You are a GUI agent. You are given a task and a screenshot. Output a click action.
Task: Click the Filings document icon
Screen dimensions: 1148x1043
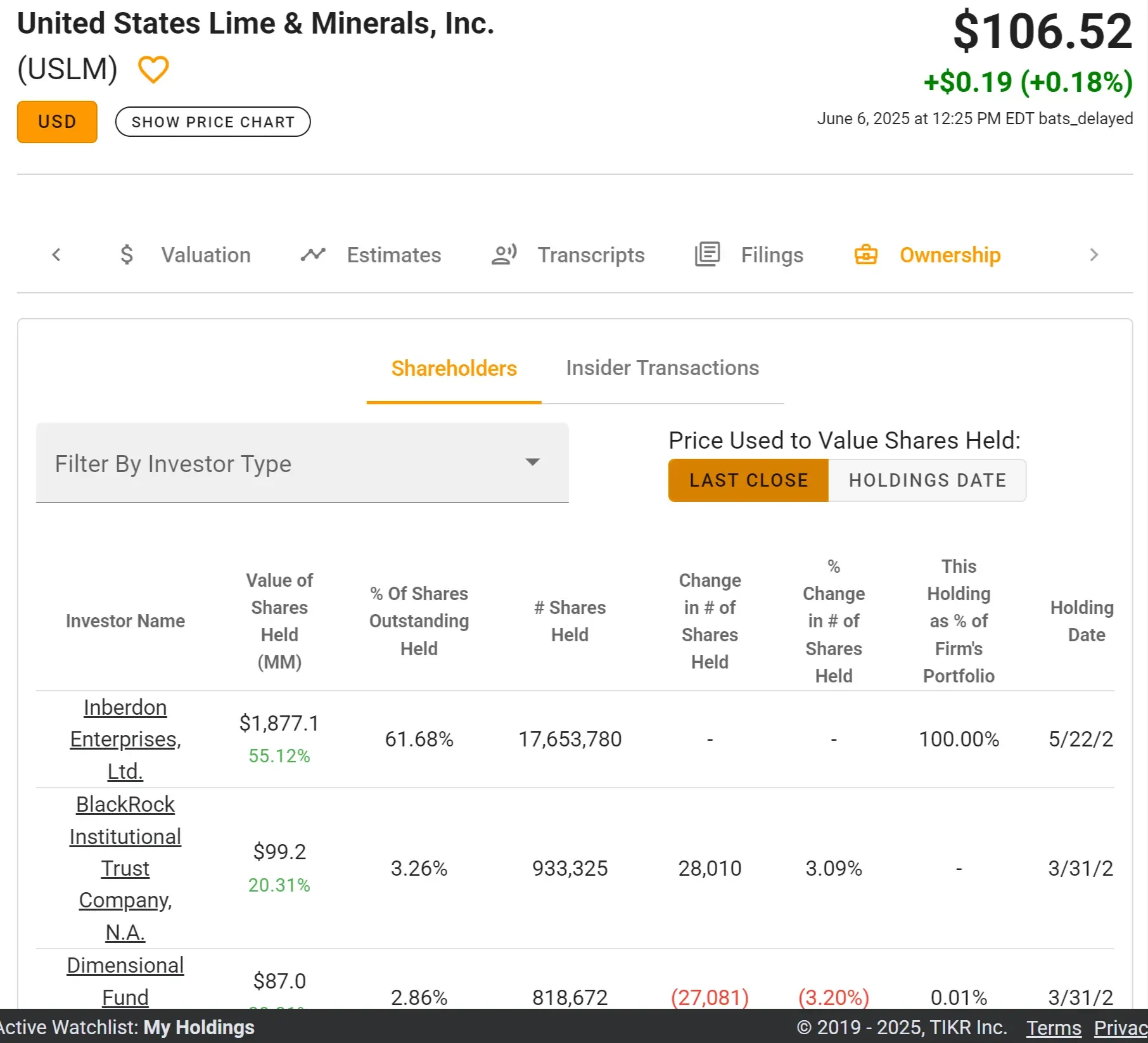coord(707,255)
